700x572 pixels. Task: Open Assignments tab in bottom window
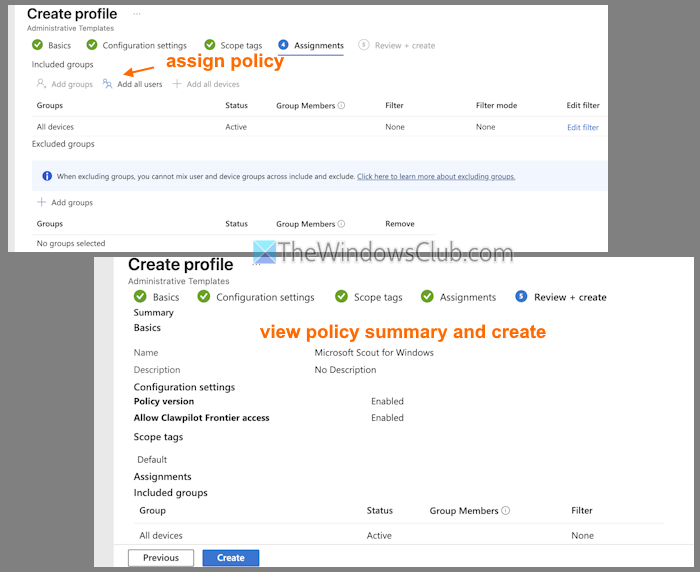[468, 297]
